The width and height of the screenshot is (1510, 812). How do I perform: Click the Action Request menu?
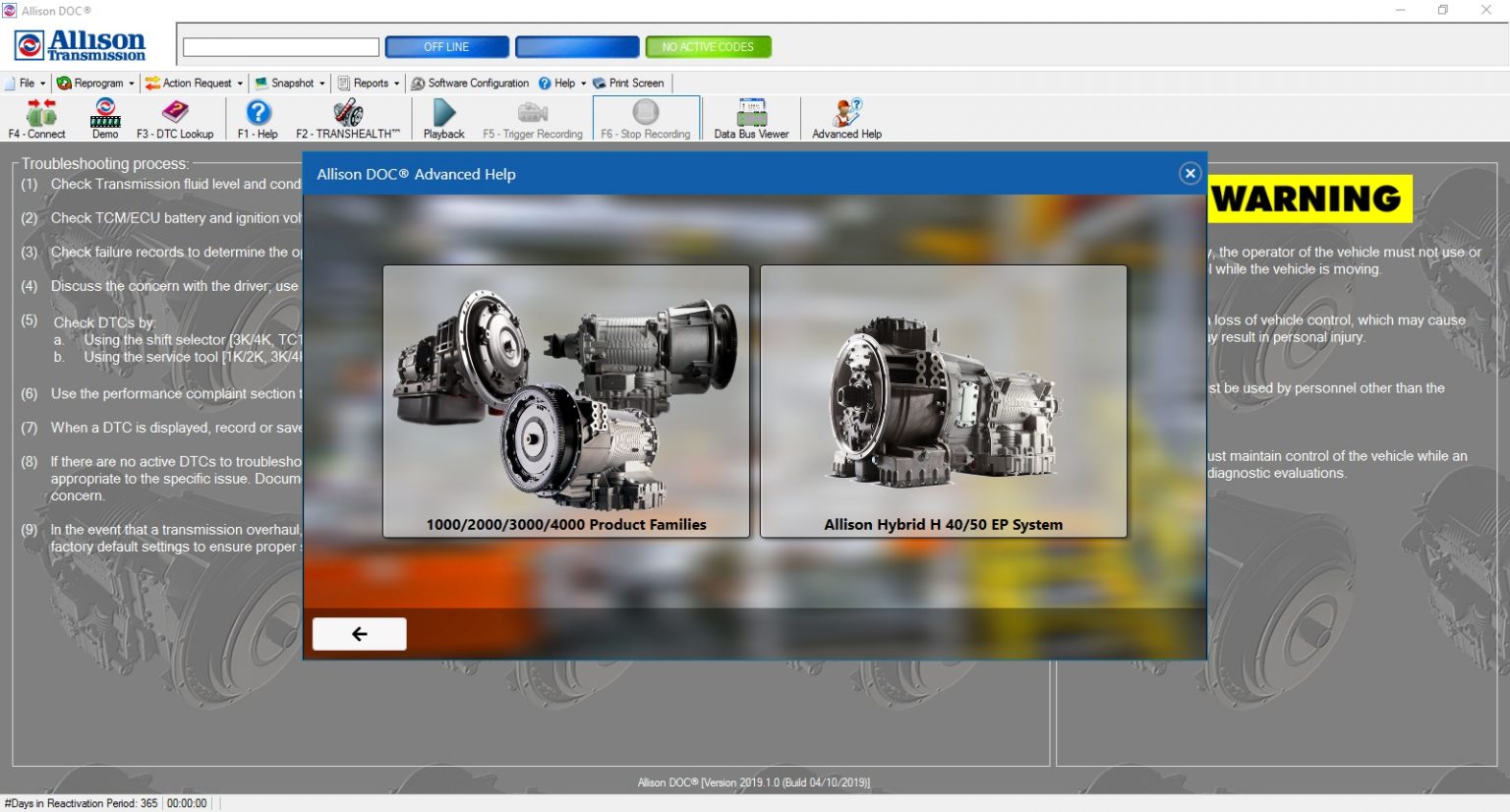tap(194, 83)
